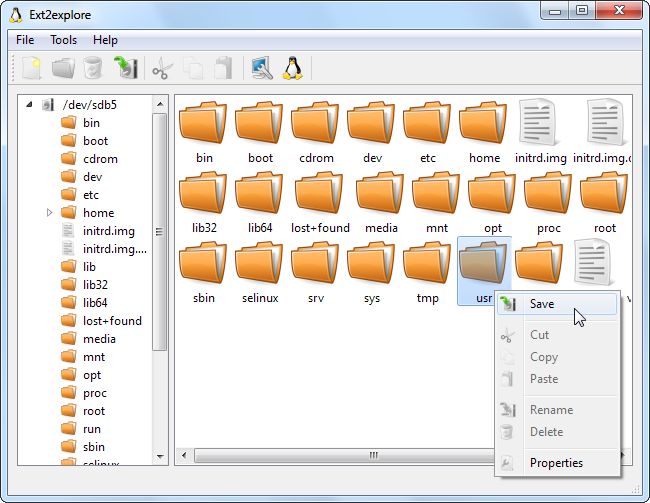Click the tree pane vertical scrollbar thumb
Image resolution: width=650 pixels, height=503 pixels.
[160, 232]
